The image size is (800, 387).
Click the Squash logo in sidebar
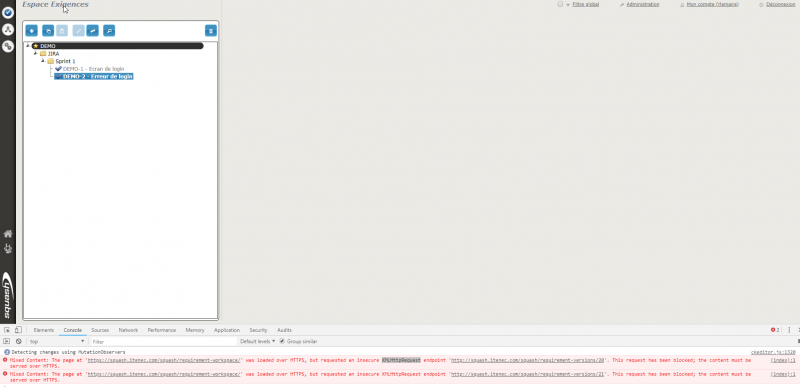(8, 296)
